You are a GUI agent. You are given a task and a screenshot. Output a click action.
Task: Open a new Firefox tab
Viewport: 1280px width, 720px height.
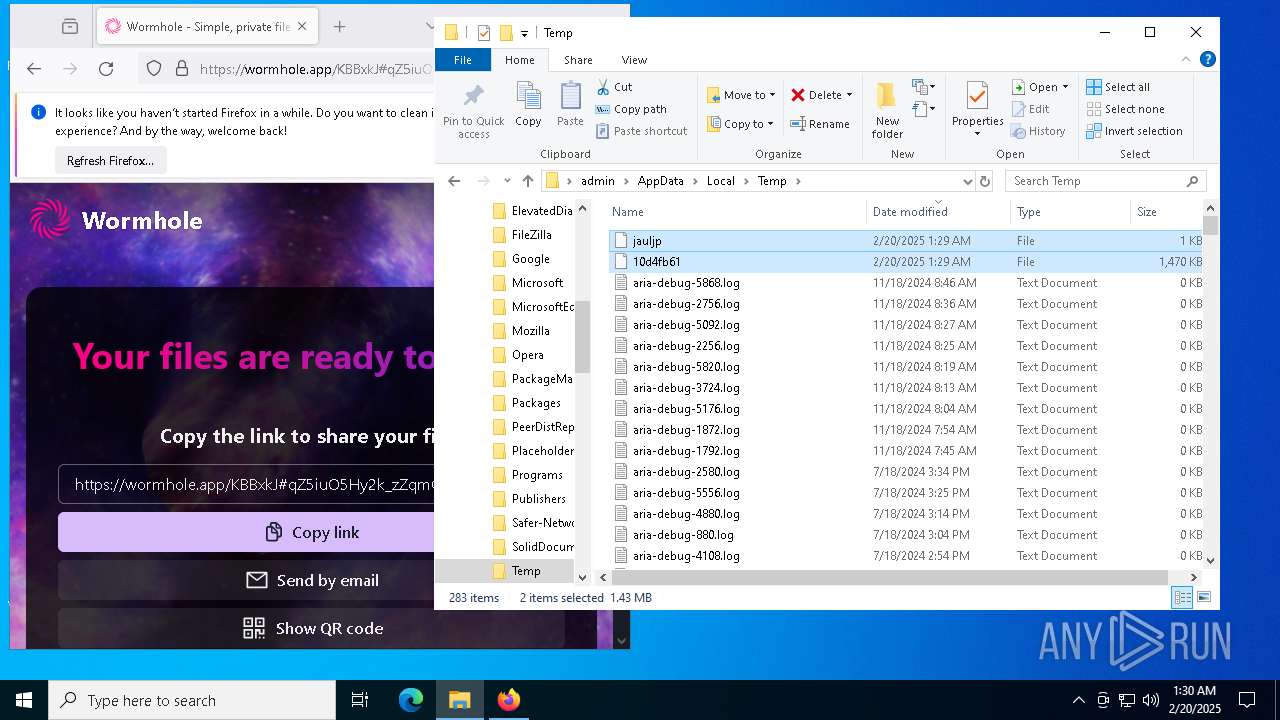(x=340, y=27)
